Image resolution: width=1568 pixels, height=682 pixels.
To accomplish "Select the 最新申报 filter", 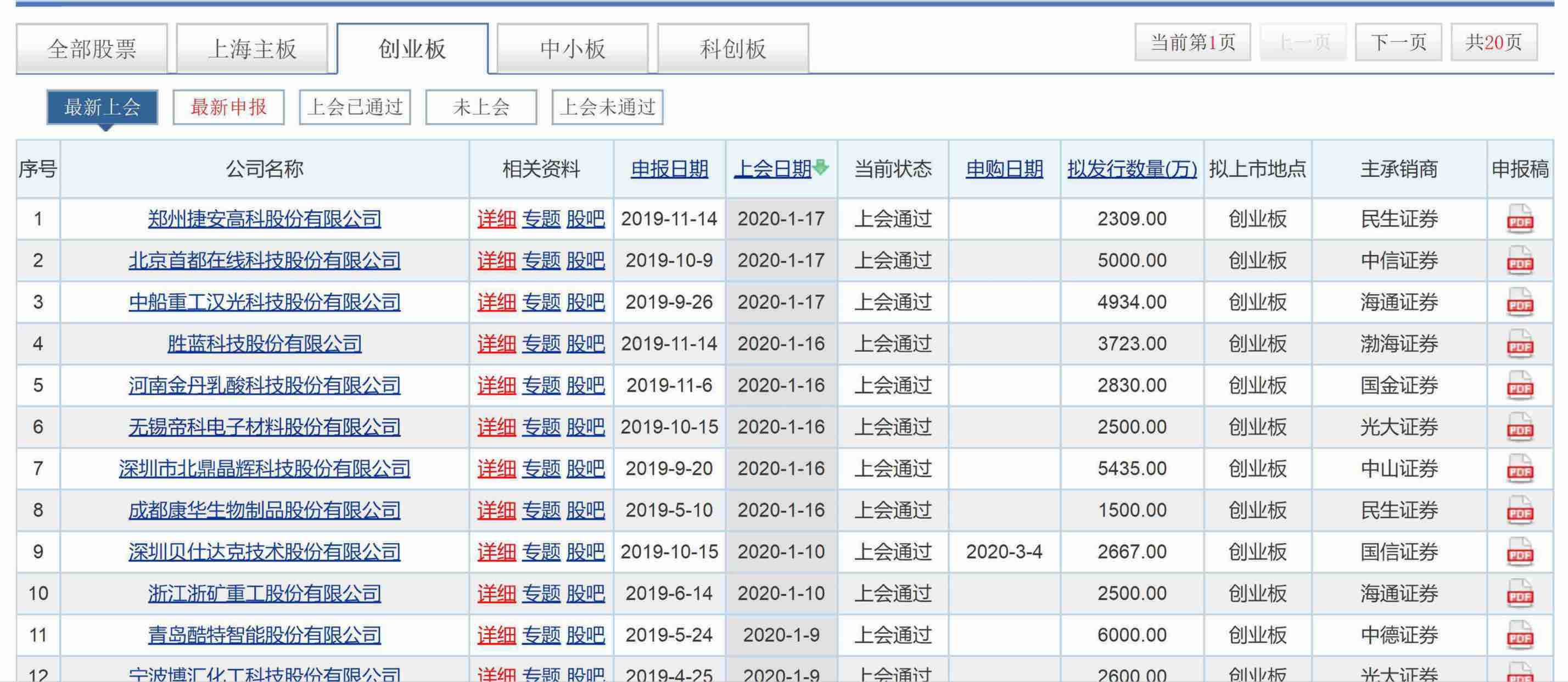I will [x=228, y=107].
